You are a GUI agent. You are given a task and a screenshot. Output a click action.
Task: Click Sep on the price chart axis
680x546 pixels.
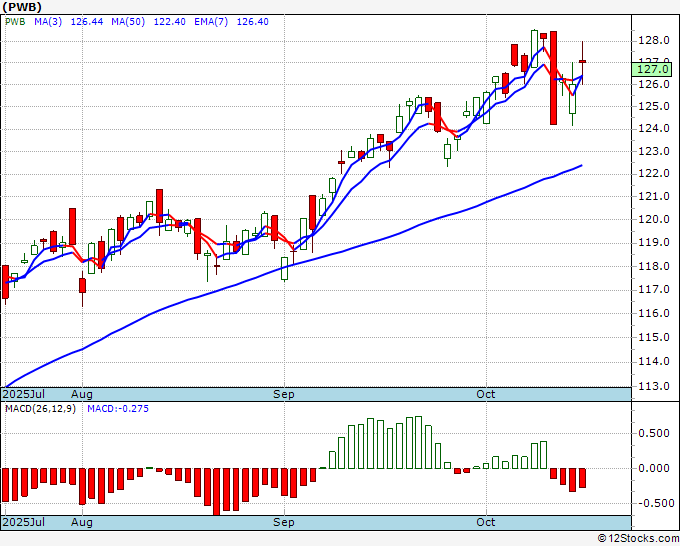coord(284,394)
